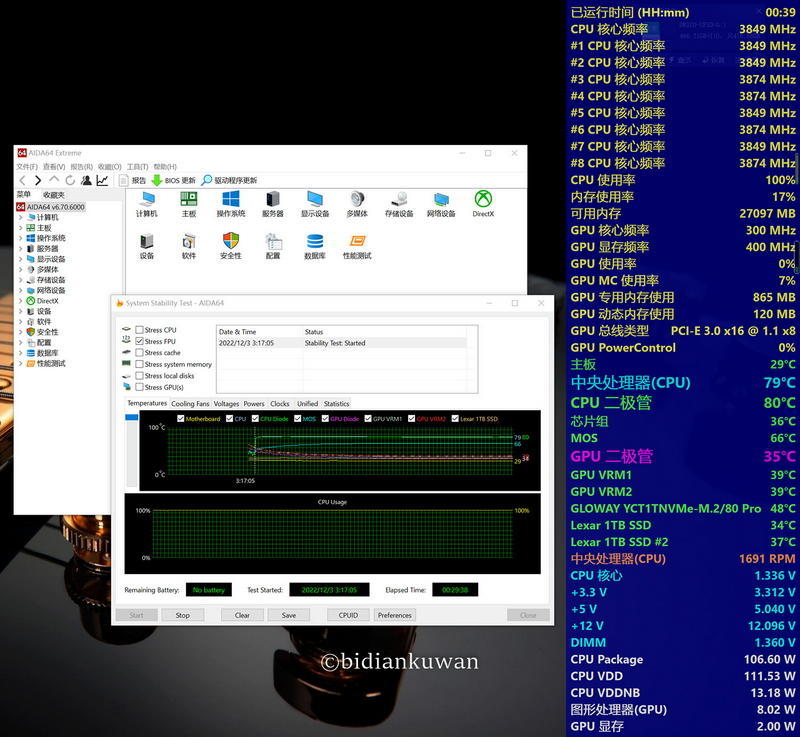Enable the Stress CPU checkbox
Viewport: 800px width, 737px height.
pos(140,330)
